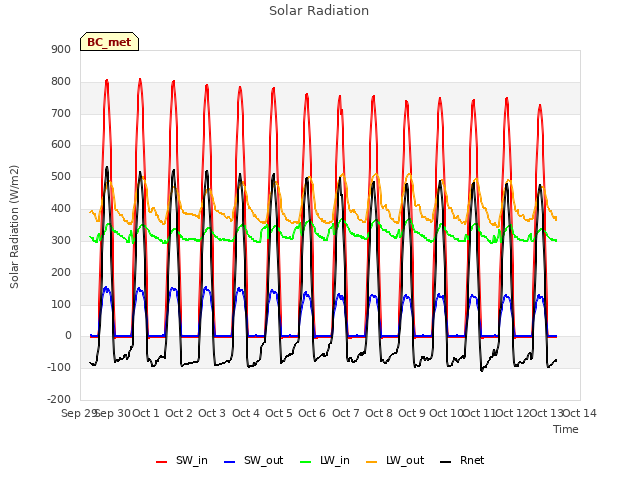Click the 100 y-axis tick label
The height and width of the screenshot is (480, 640).
click(x=61, y=304)
